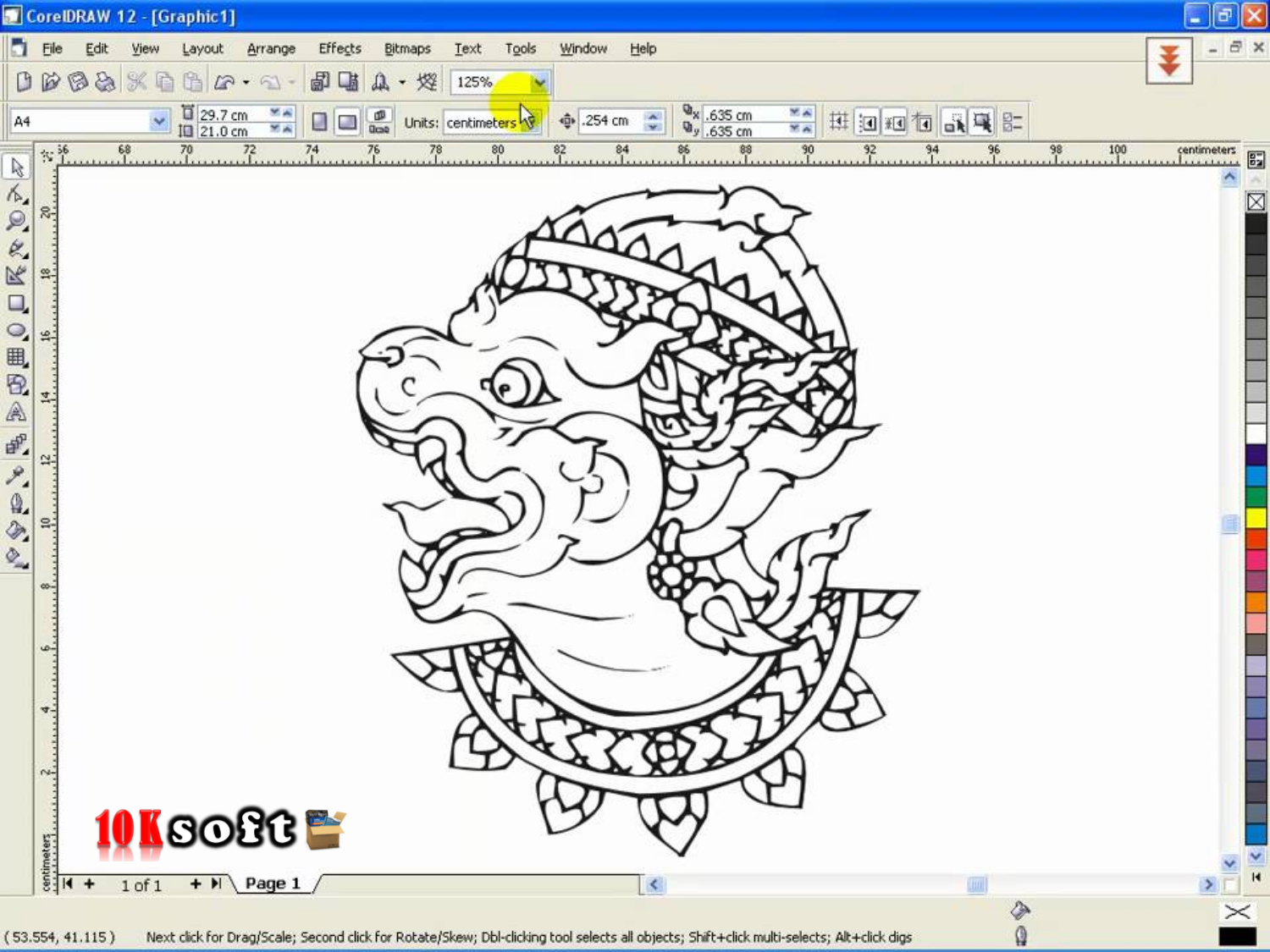Click the Page 1 tab
Viewport: 1270px width, 952px height.
[273, 883]
